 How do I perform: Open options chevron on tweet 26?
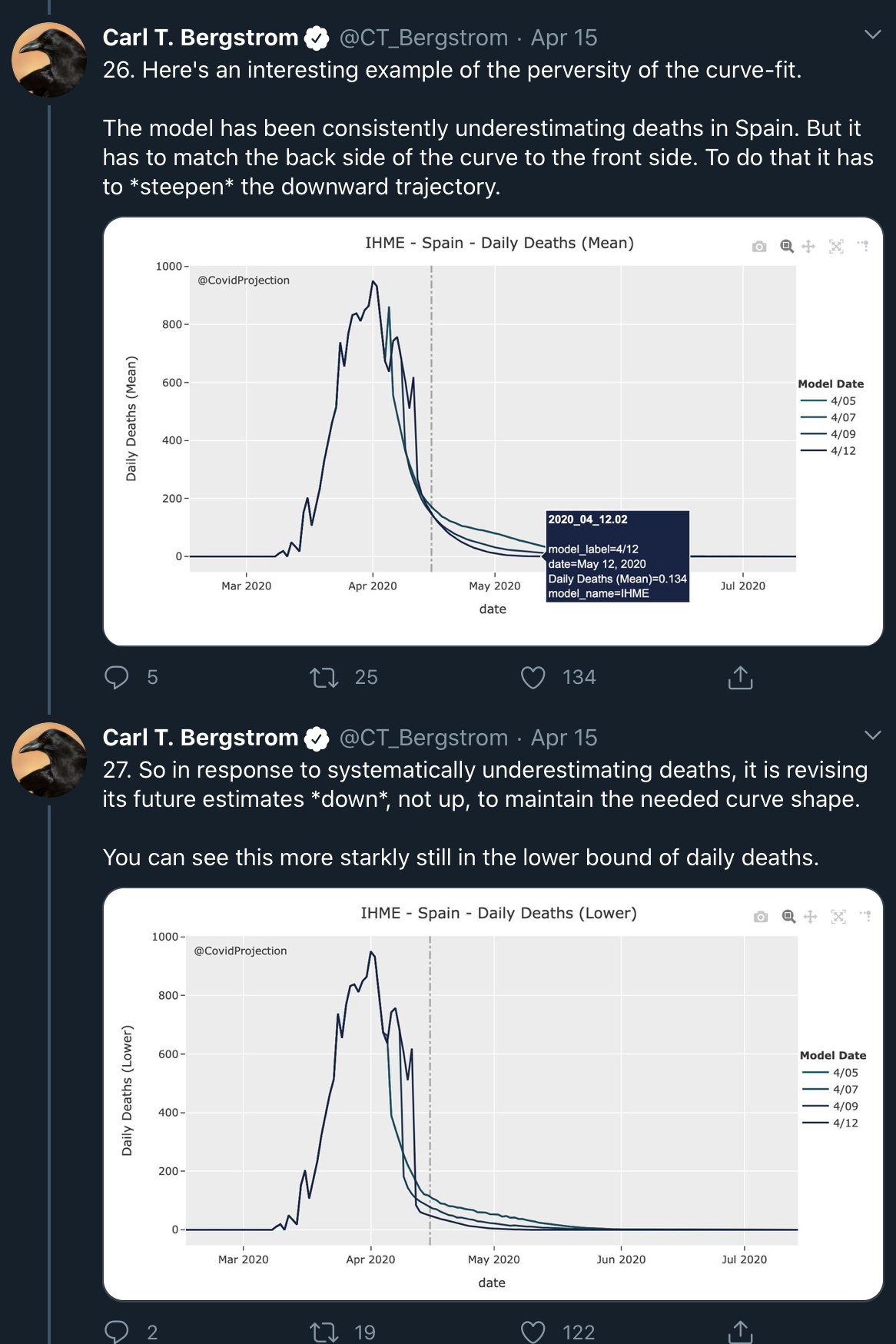(x=872, y=35)
